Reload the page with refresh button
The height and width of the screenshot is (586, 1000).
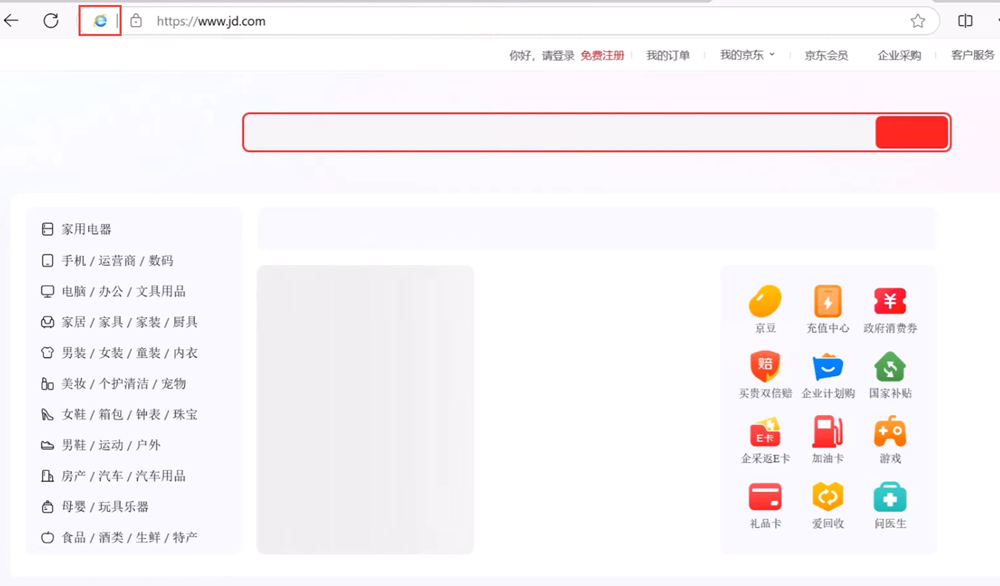(50, 21)
